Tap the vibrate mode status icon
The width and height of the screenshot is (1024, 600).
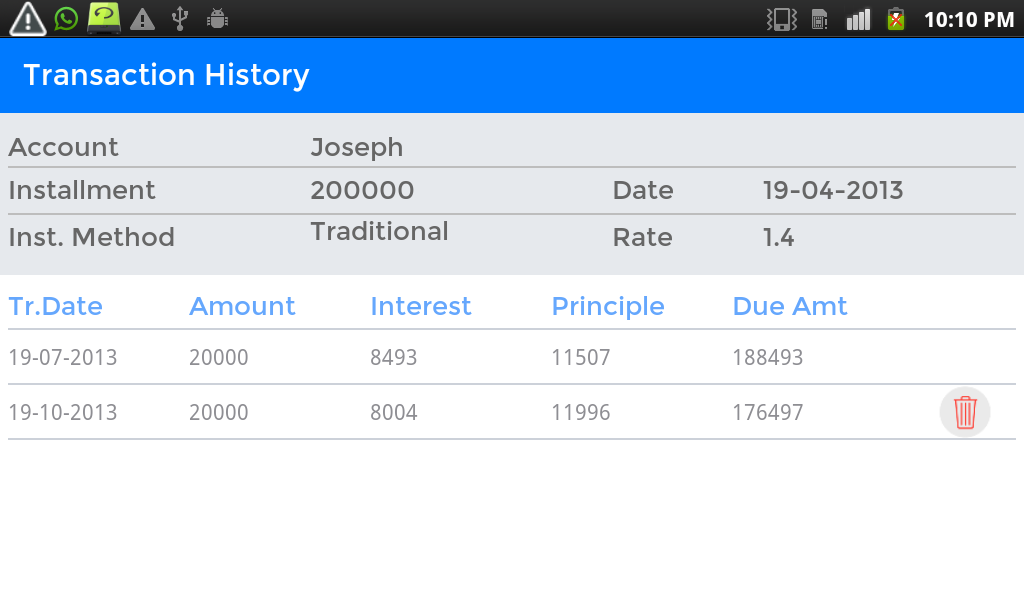[781, 19]
